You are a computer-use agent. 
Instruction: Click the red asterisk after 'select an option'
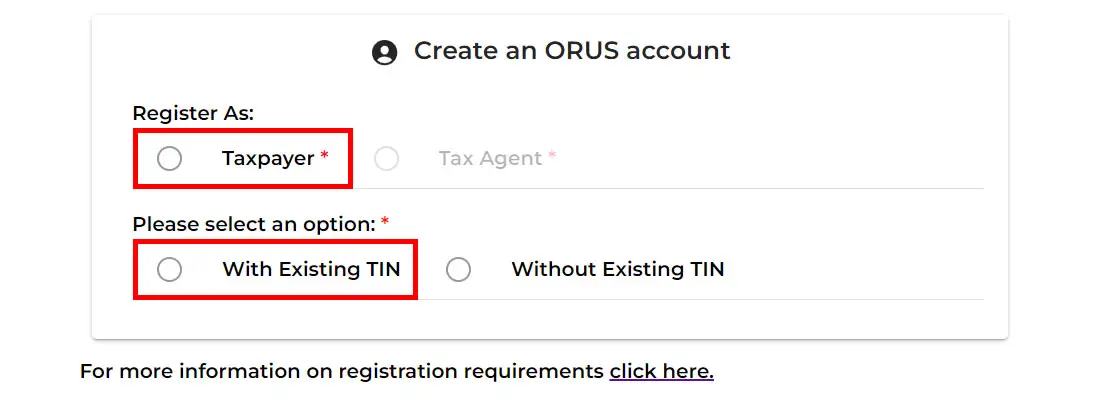(384, 222)
